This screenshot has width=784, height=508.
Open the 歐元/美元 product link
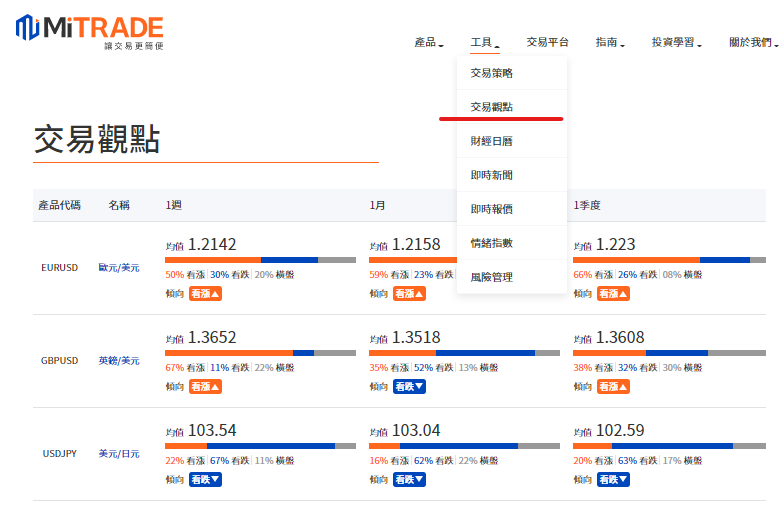pyautogui.click(x=119, y=268)
